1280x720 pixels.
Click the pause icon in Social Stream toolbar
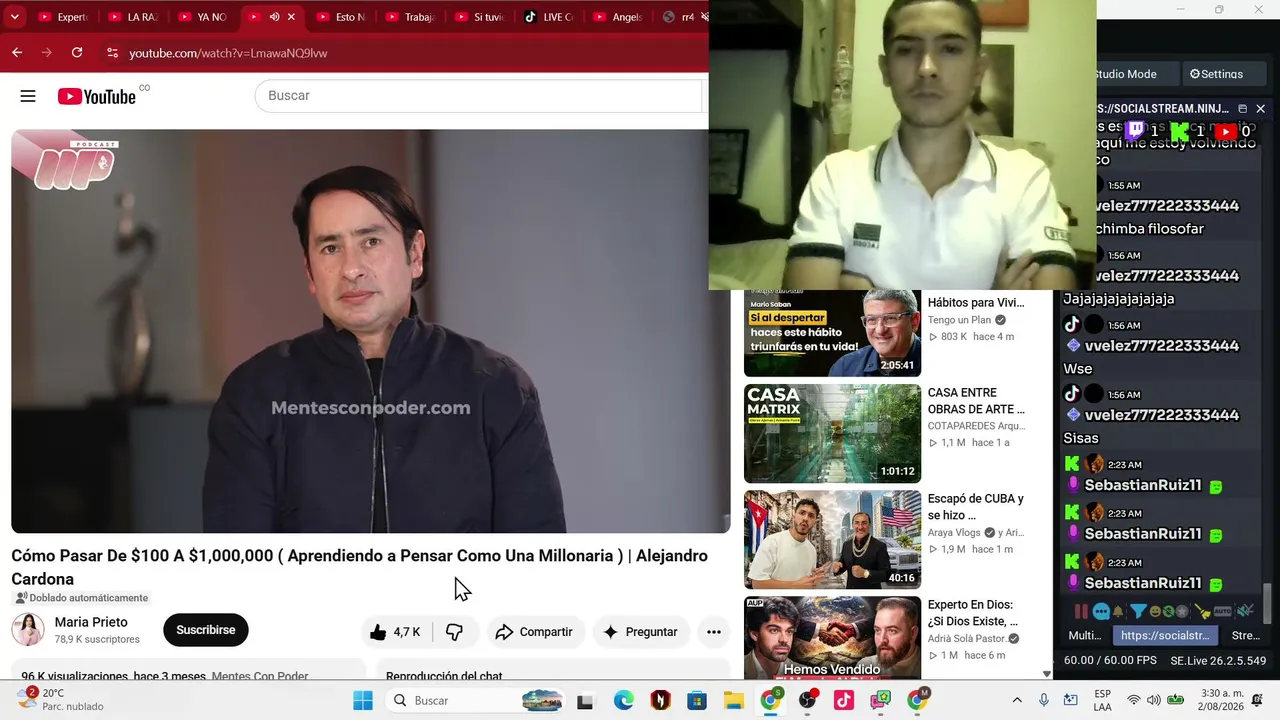click(x=1081, y=611)
